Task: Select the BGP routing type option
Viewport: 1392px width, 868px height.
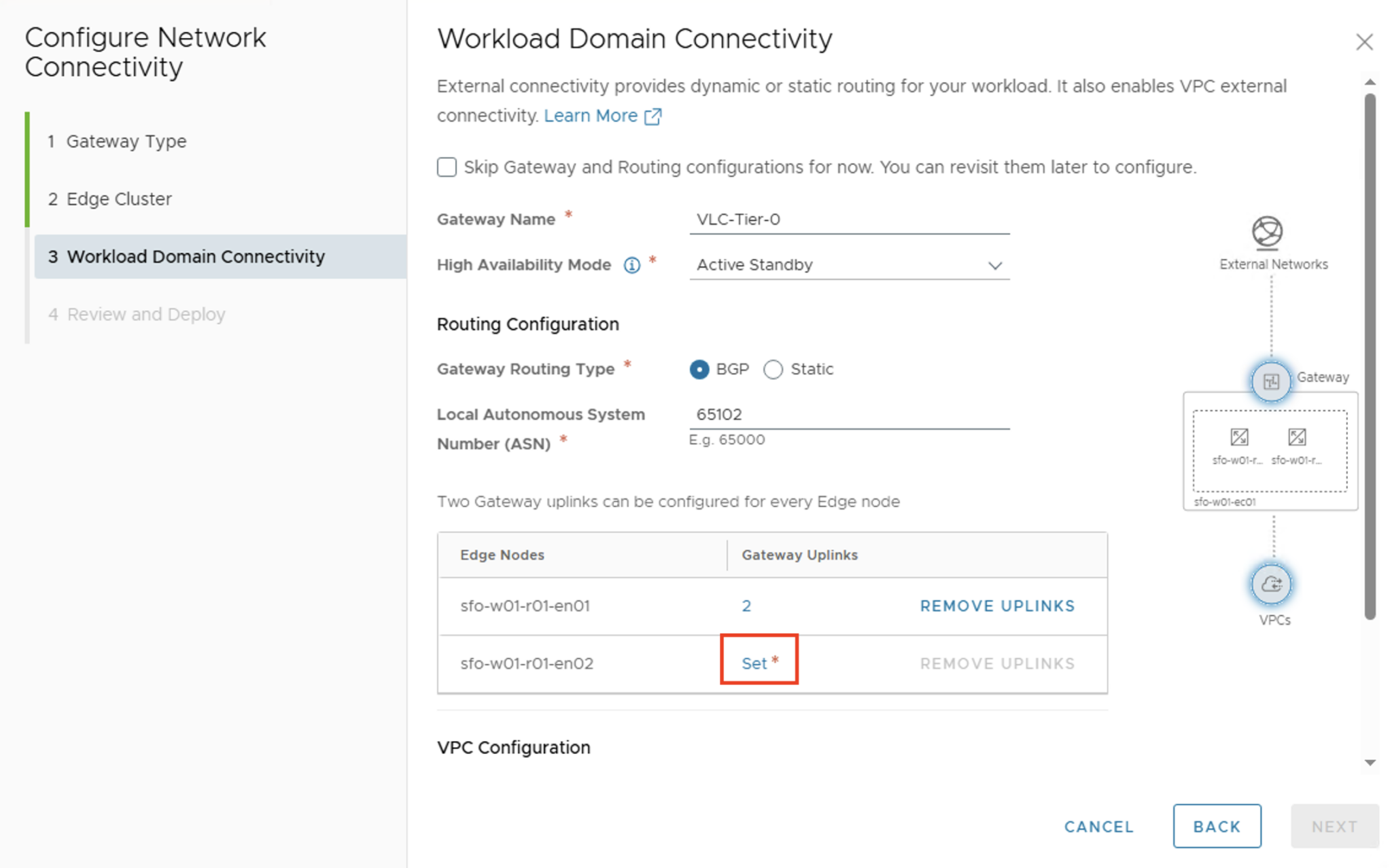Action: pyautogui.click(x=699, y=369)
